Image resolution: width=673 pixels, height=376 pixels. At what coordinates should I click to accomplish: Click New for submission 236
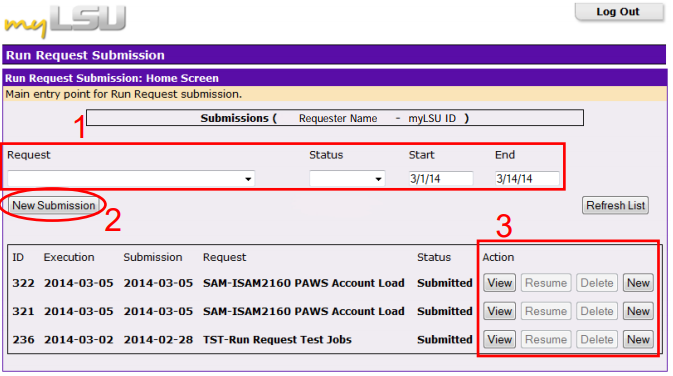pos(638,340)
